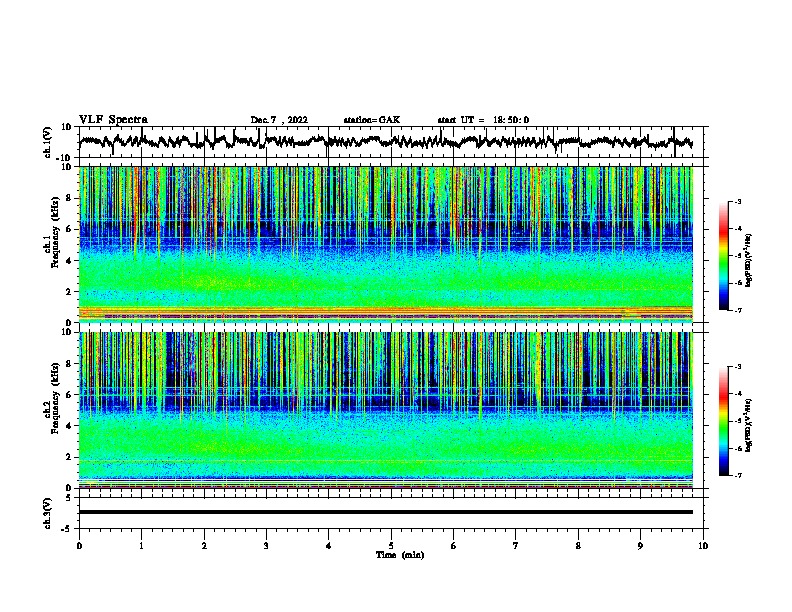Click the ch.1 colorbar log(PSD) units label
The height and width of the screenshot is (612, 792).
click(749, 260)
